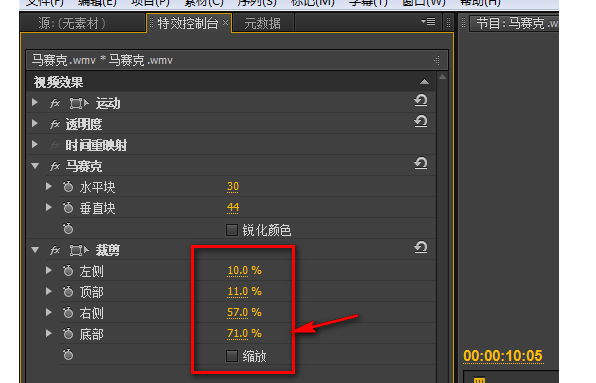Toggle fx for 马赛克 effect
The height and width of the screenshot is (383, 596).
pyautogui.click(x=55, y=166)
